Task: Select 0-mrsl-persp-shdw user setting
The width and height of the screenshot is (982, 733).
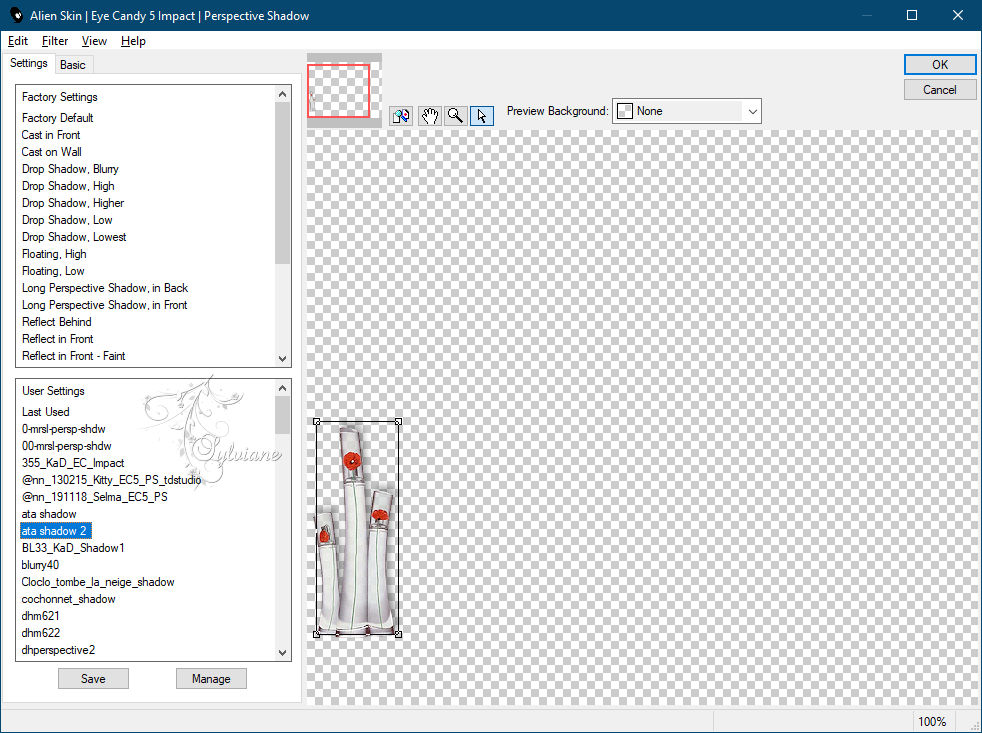Action: [63, 429]
